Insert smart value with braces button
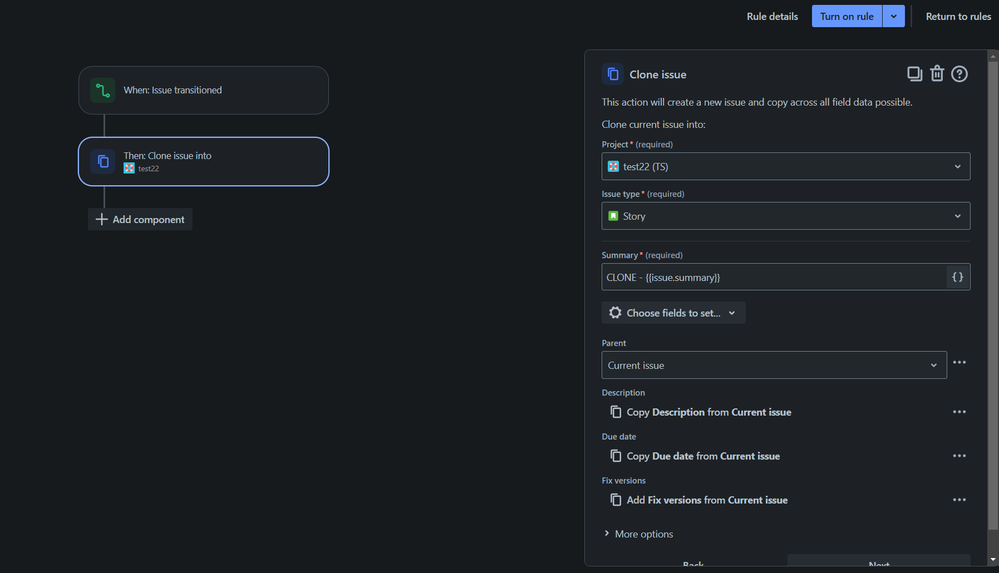This screenshot has height=573, width=999. 957,277
